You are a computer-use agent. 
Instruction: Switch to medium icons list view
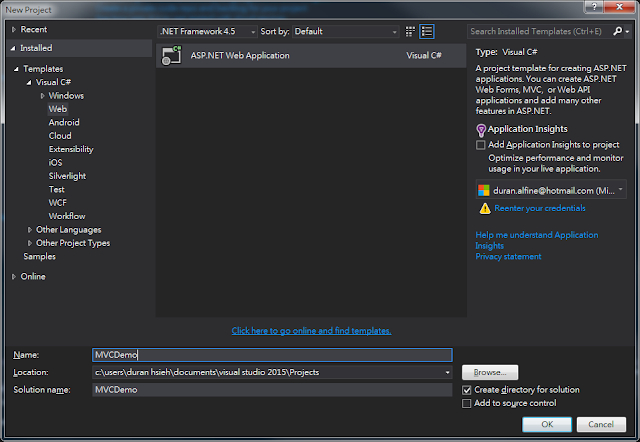point(427,31)
